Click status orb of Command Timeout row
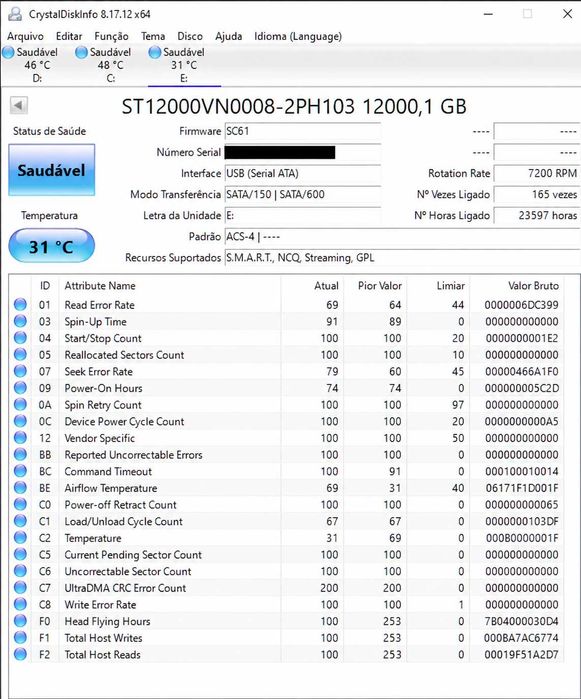The width and height of the screenshot is (581, 699). point(20,471)
